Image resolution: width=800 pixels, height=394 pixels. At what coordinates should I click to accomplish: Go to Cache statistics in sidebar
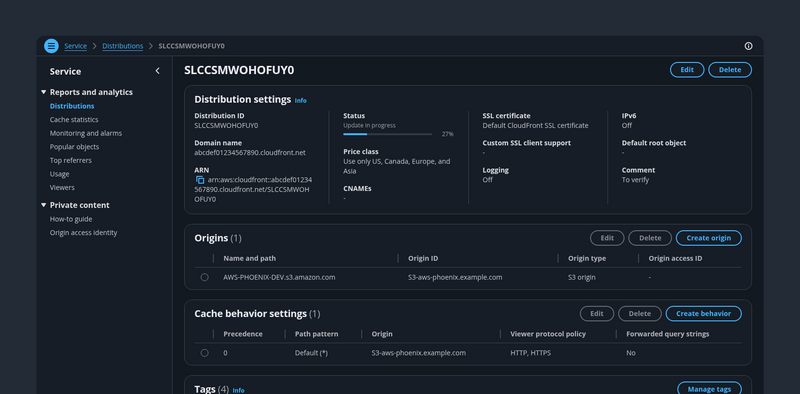click(x=74, y=119)
